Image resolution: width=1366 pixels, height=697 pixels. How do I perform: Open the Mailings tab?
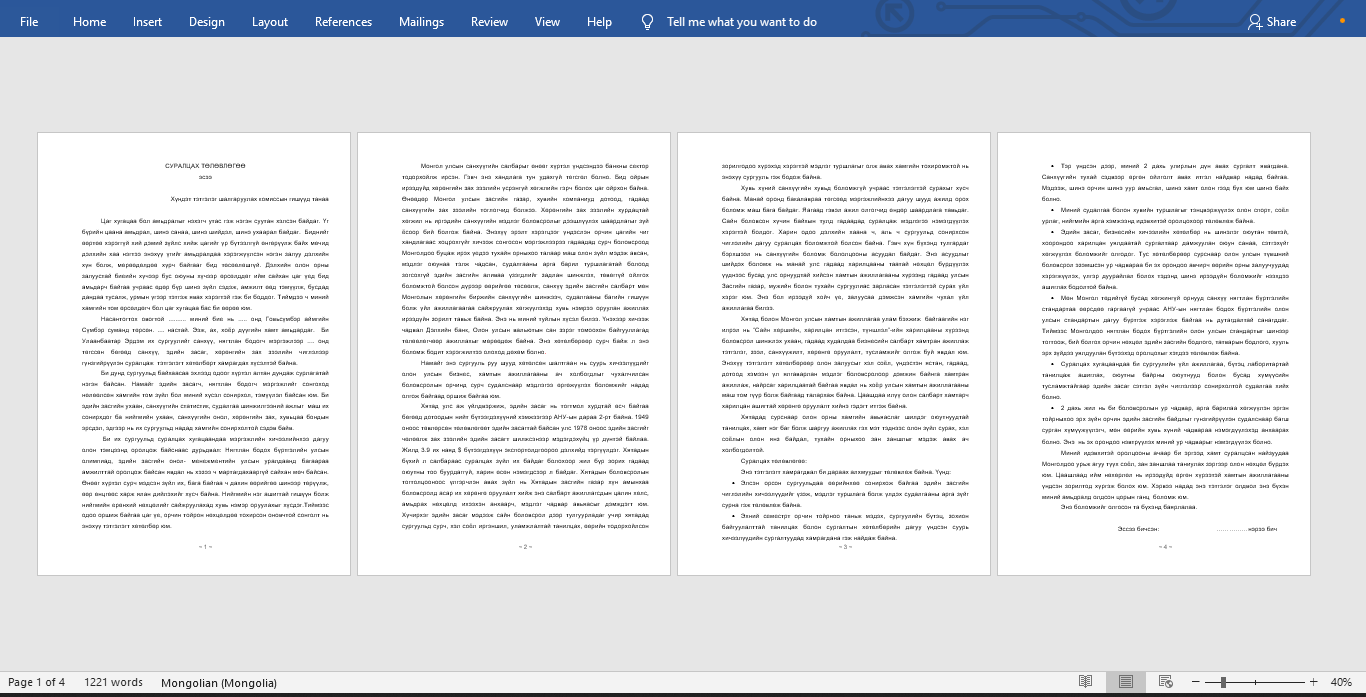[x=421, y=21]
